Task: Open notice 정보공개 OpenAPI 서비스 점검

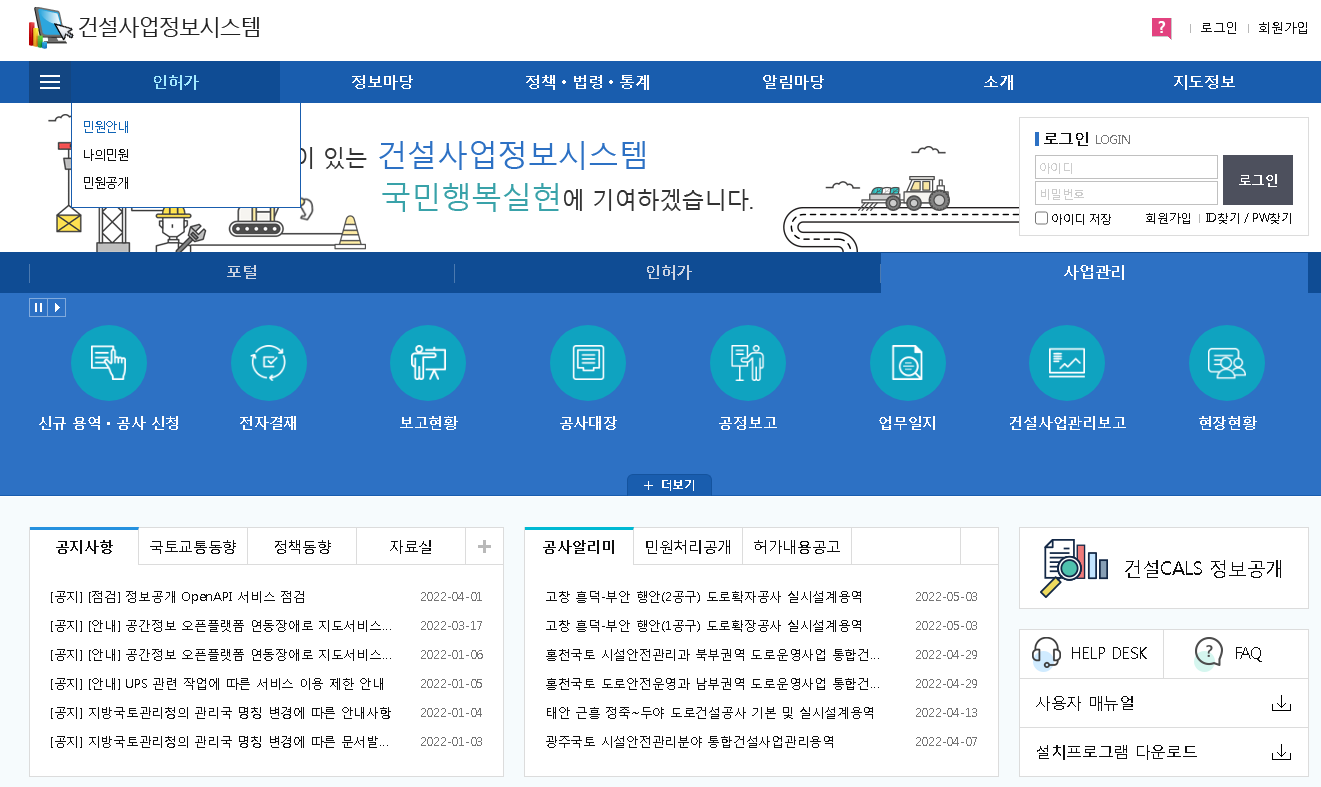Action: point(177,597)
